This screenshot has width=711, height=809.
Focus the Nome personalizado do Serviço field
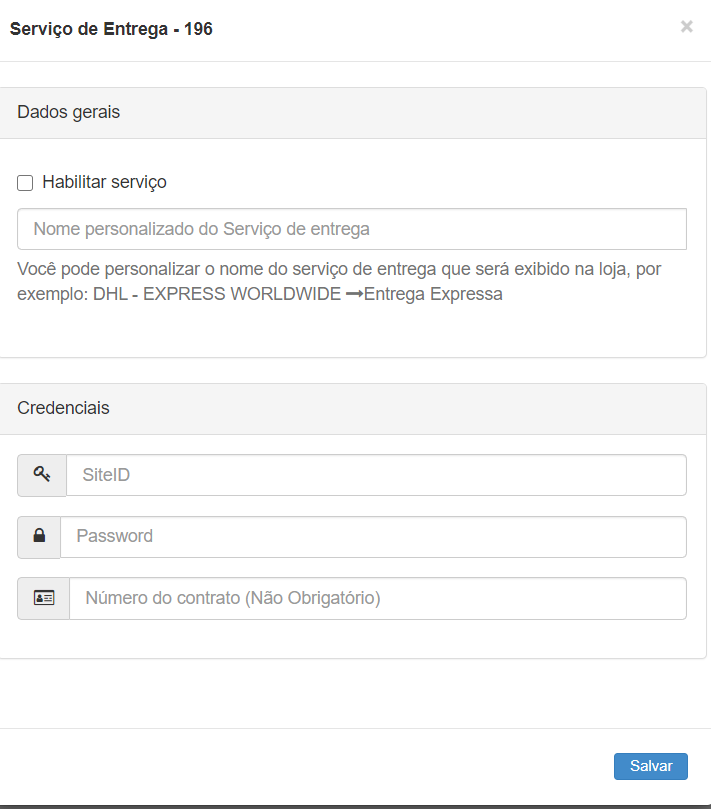(x=351, y=229)
